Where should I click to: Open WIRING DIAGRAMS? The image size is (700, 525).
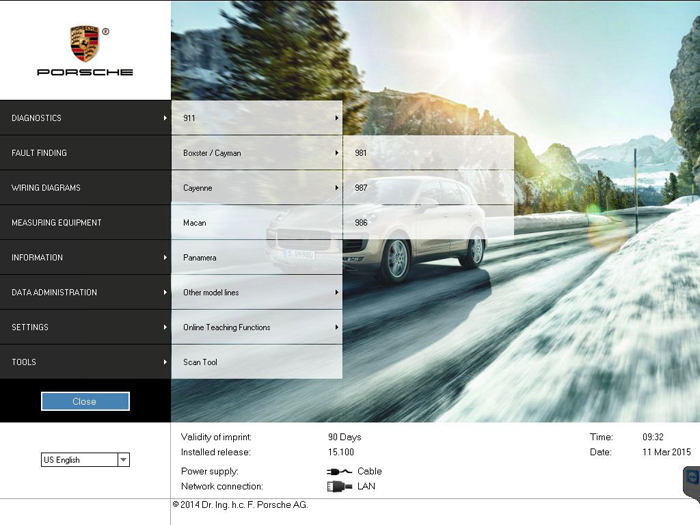(85, 188)
